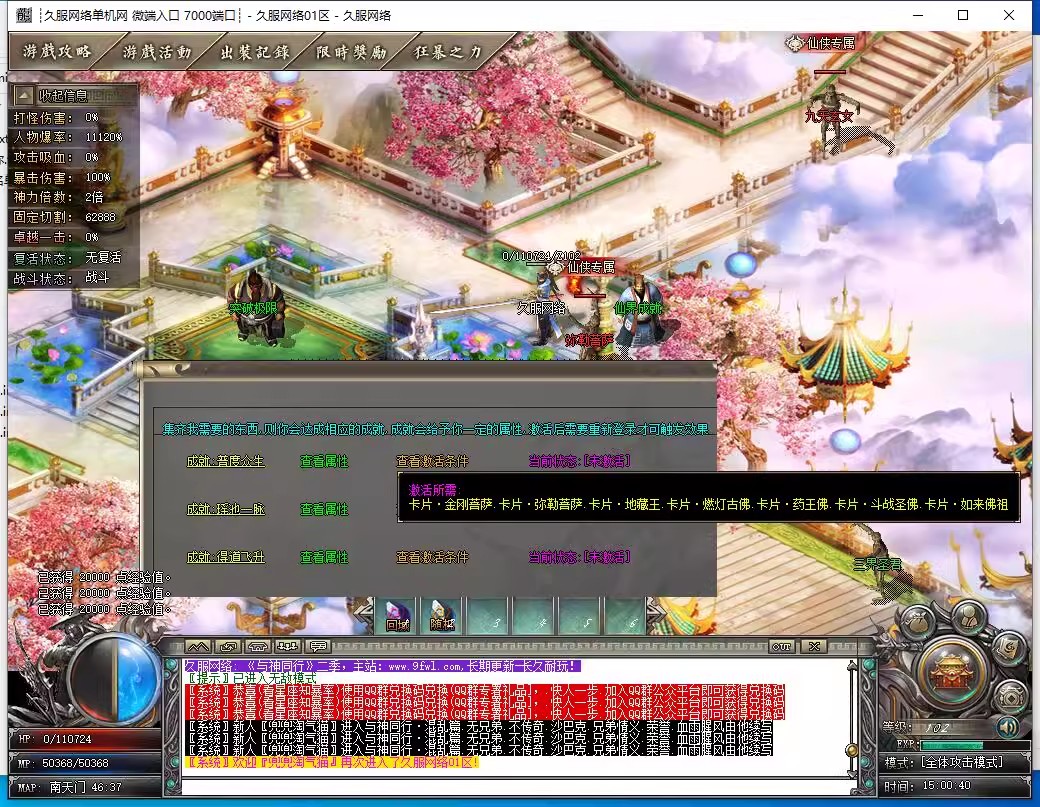The width and height of the screenshot is (1040, 807).
Task: Collapse the 收起信息 stats panel
Action: (x=24, y=96)
